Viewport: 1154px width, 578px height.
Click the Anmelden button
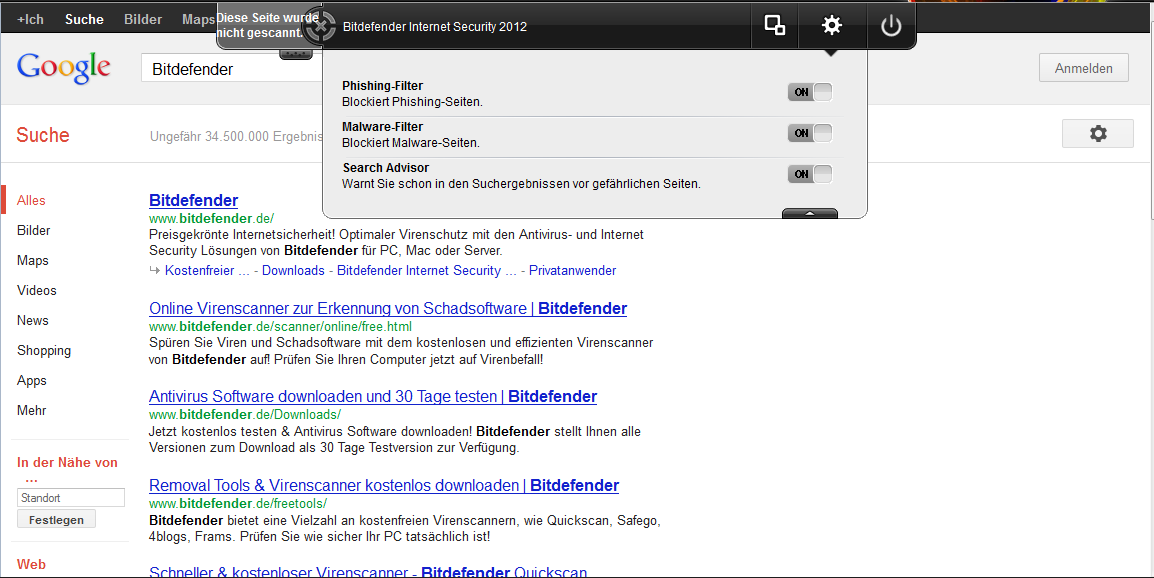click(1083, 68)
